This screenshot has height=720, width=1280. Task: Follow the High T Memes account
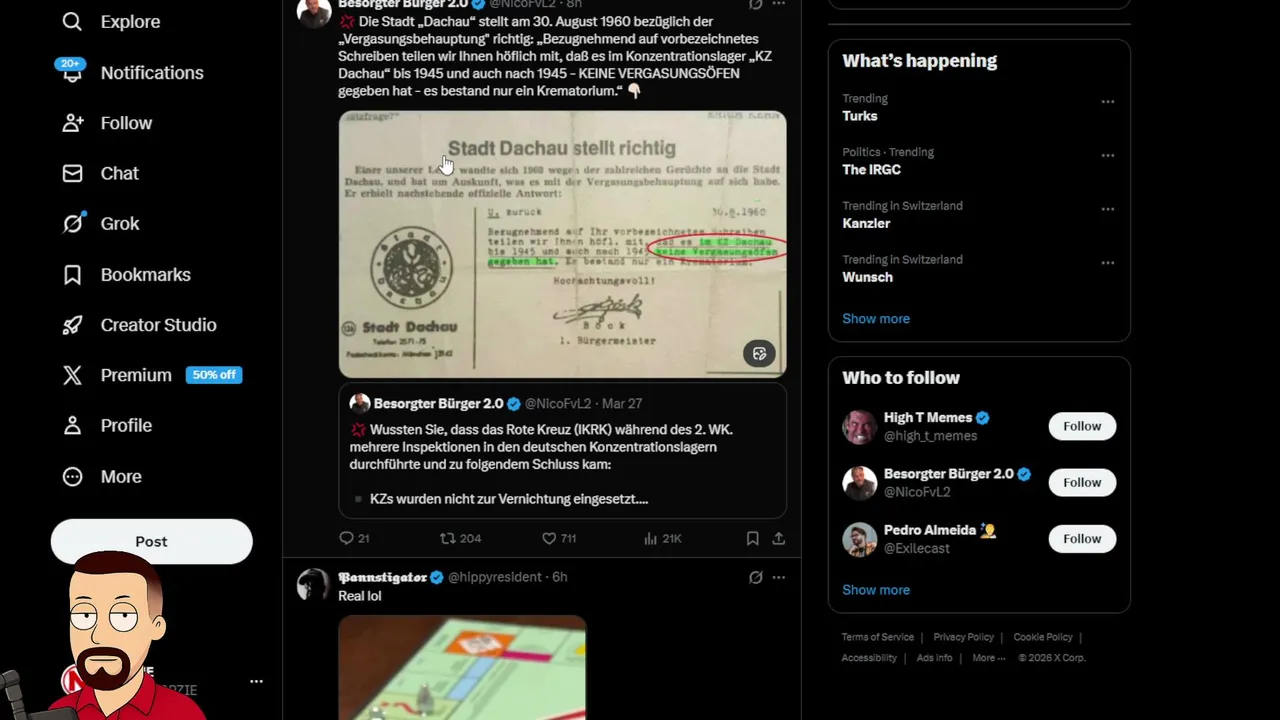point(1082,426)
